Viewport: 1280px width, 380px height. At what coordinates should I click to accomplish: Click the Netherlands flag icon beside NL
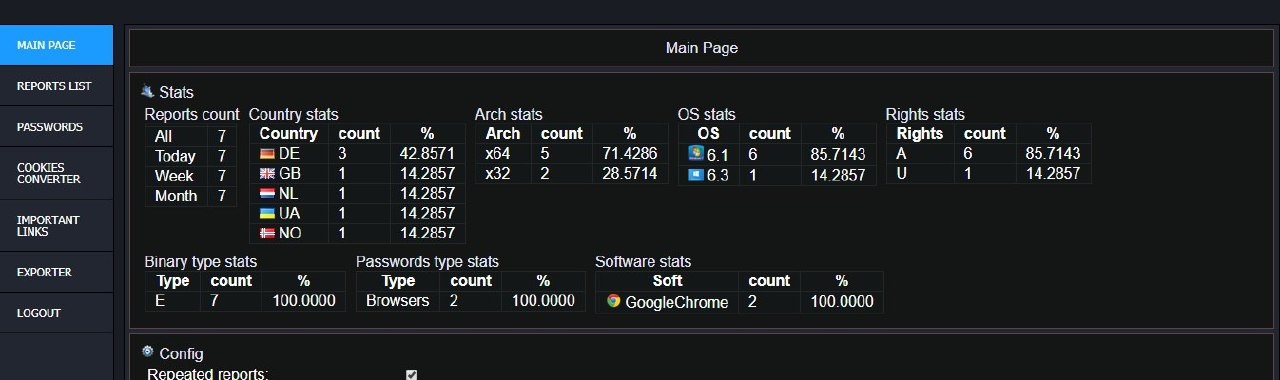point(267,194)
